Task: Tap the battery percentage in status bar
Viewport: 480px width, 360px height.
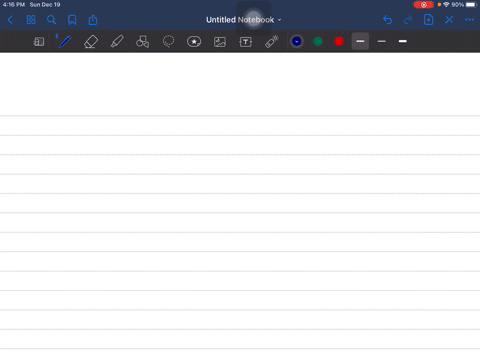Action: tap(458, 5)
